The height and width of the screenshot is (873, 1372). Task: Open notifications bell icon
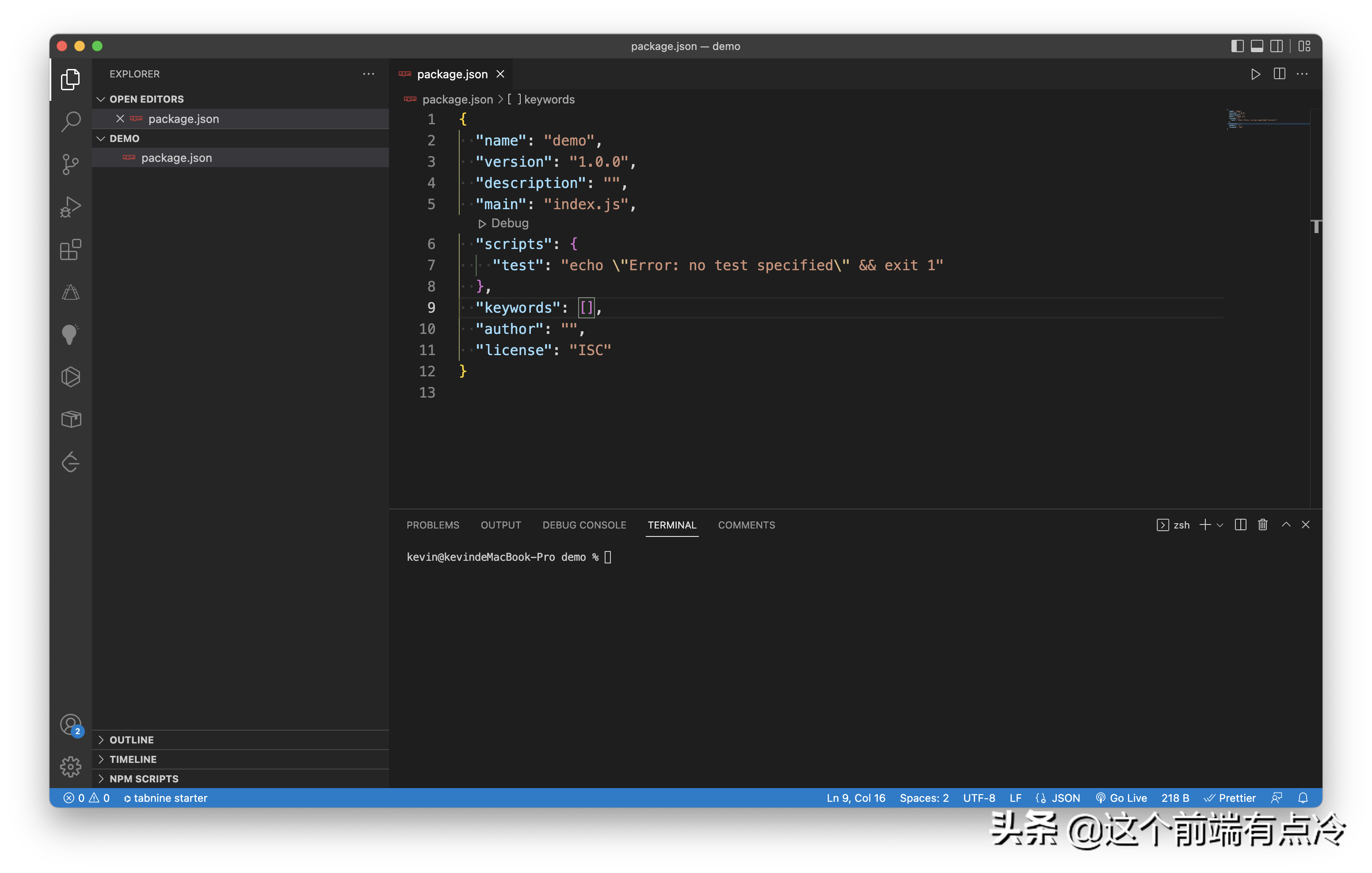1303,798
